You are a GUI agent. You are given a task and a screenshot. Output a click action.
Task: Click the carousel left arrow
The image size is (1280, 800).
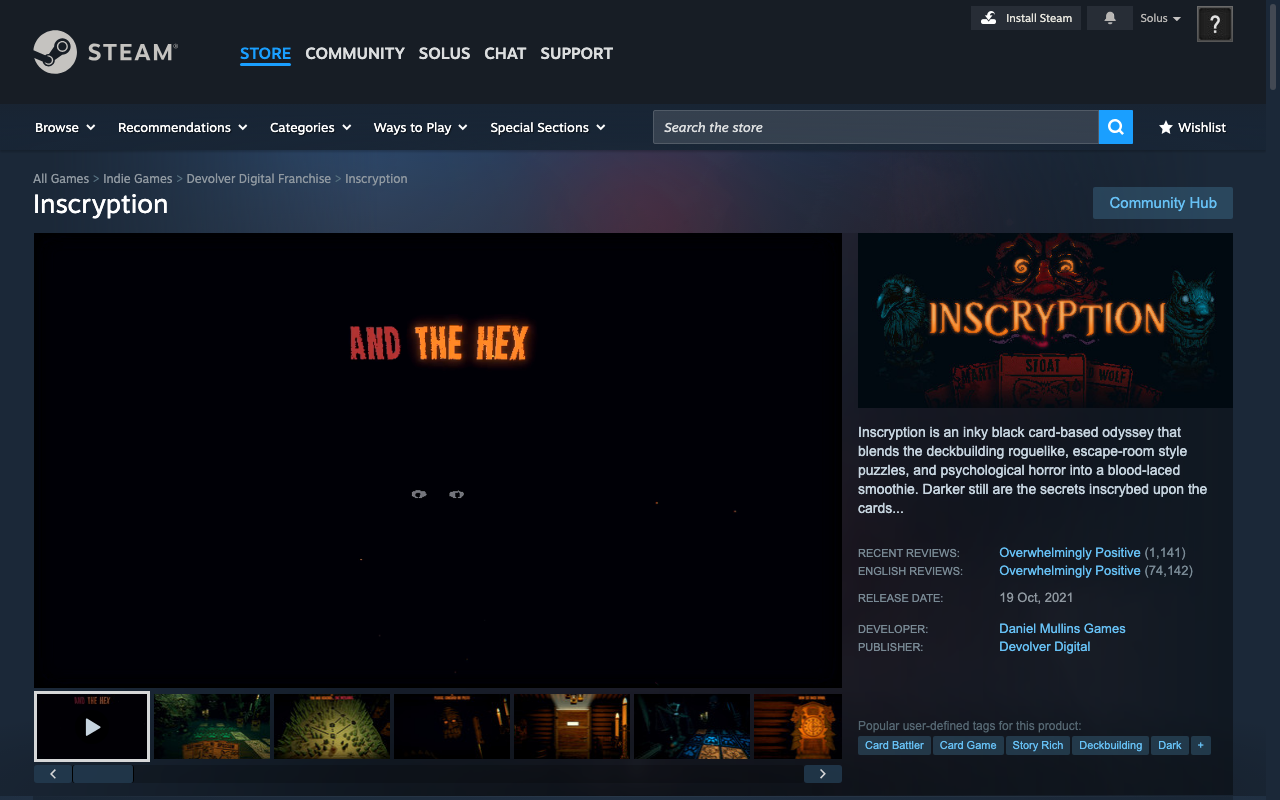coord(52,773)
